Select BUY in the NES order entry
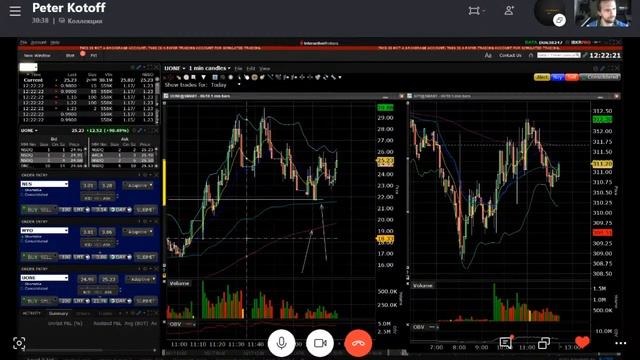 32,209
